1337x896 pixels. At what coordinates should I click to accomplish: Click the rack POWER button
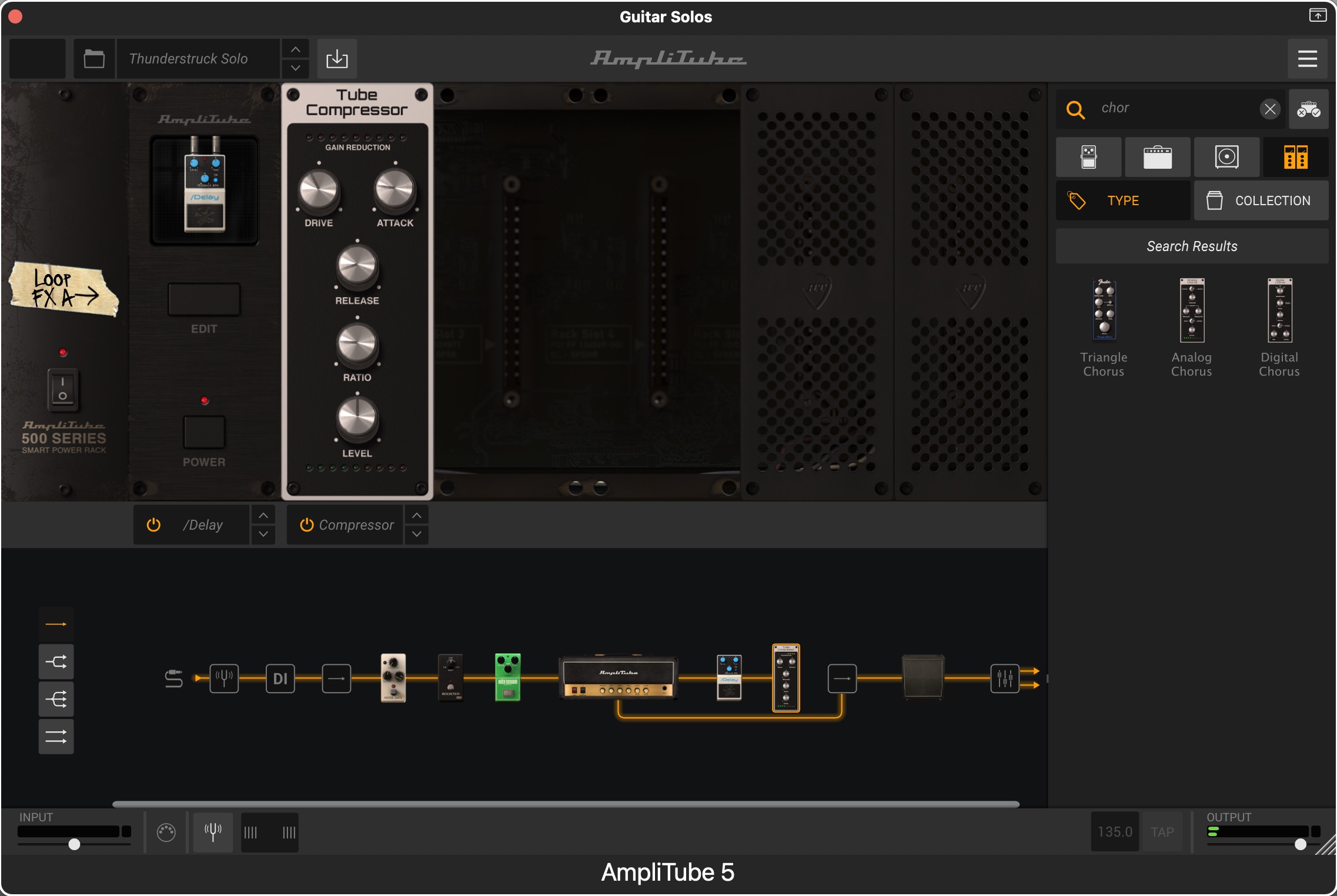pyautogui.click(x=204, y=432)
